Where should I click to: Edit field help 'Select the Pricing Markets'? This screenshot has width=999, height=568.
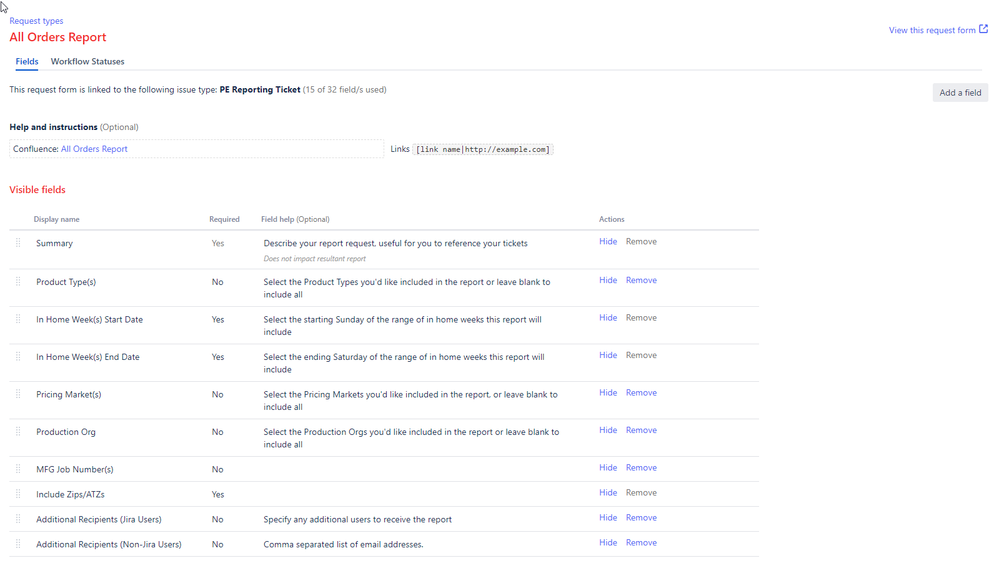(x=410, y=401)
